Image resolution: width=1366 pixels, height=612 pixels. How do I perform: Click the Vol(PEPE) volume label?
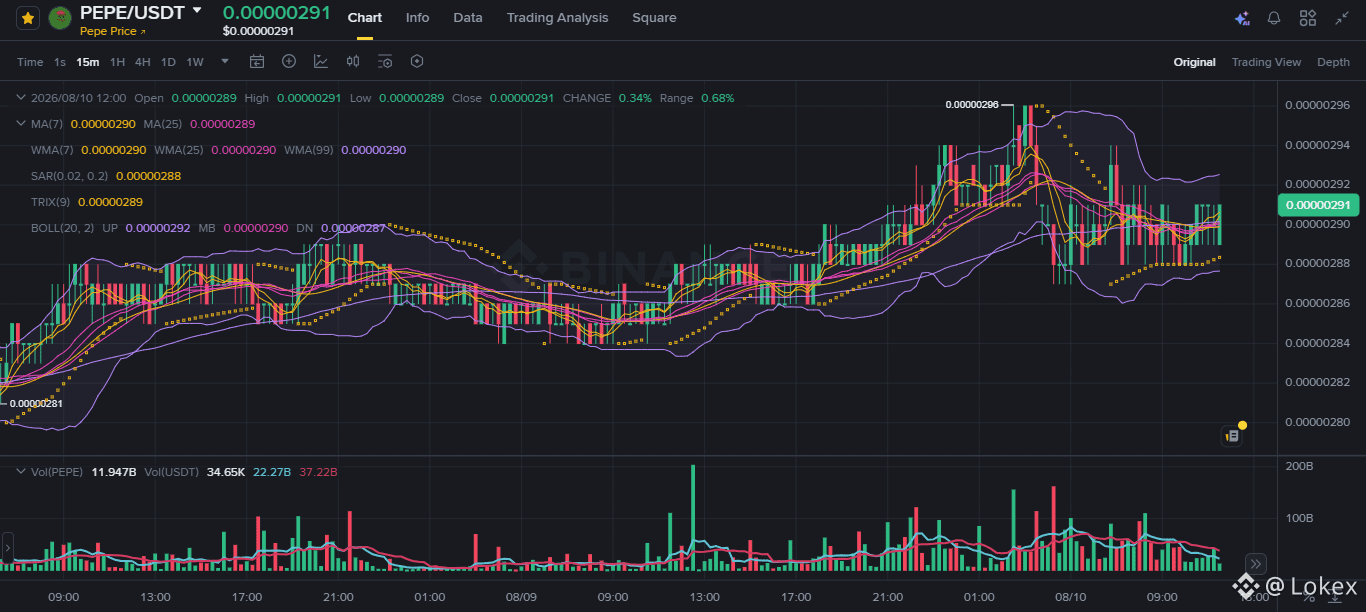(x=57, y=471)
